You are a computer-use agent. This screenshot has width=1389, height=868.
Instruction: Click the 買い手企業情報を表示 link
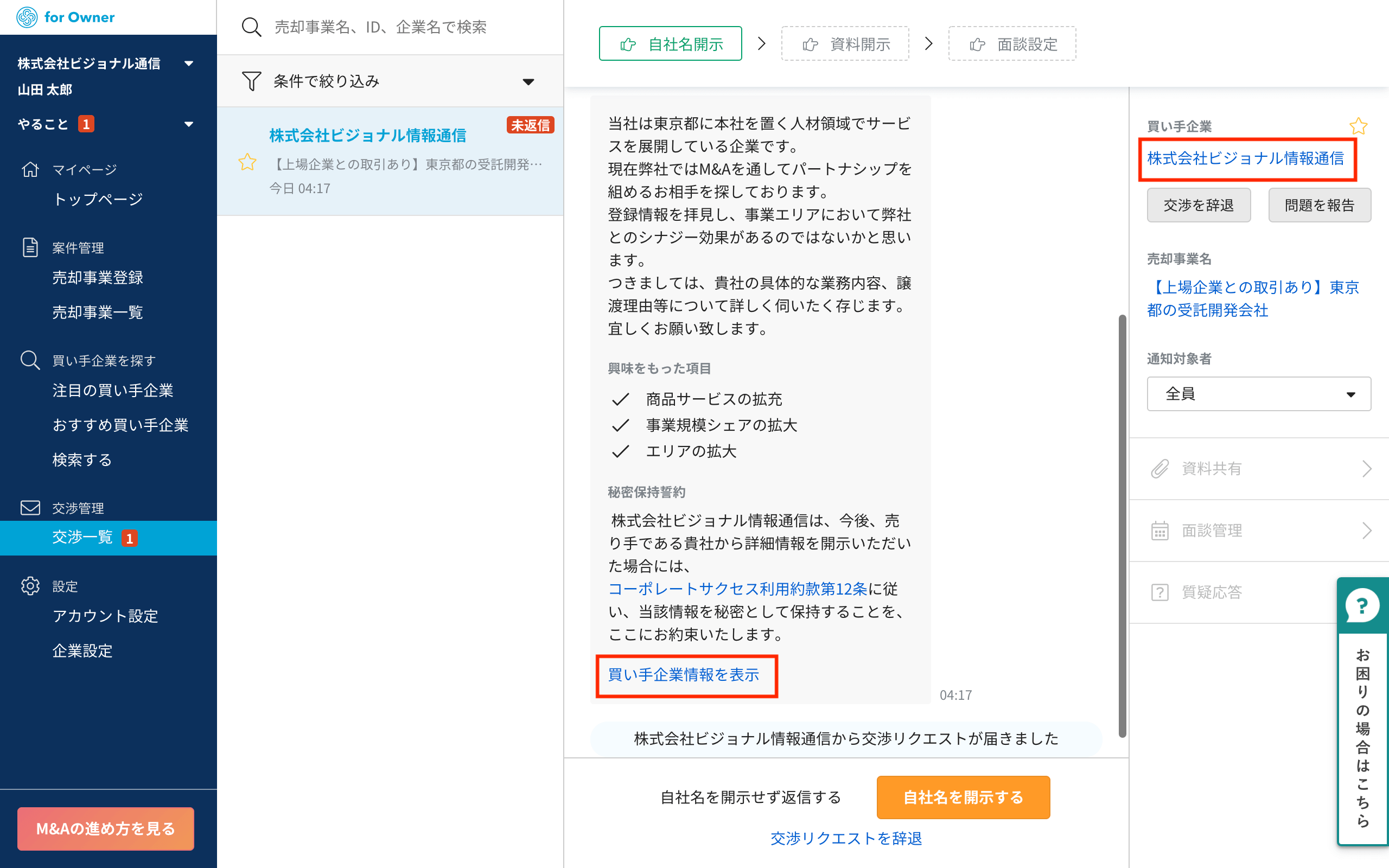coord(683,675)
